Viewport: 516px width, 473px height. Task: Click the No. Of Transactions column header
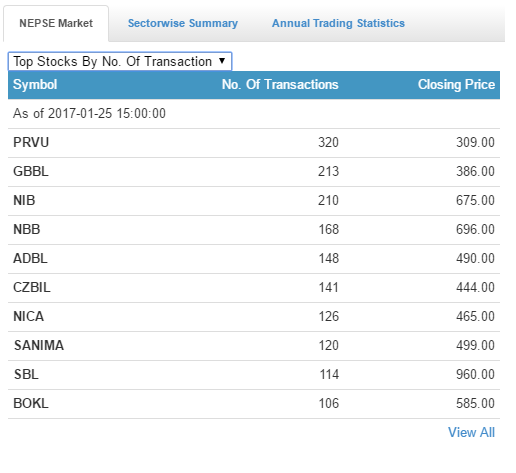pos(280,85)
